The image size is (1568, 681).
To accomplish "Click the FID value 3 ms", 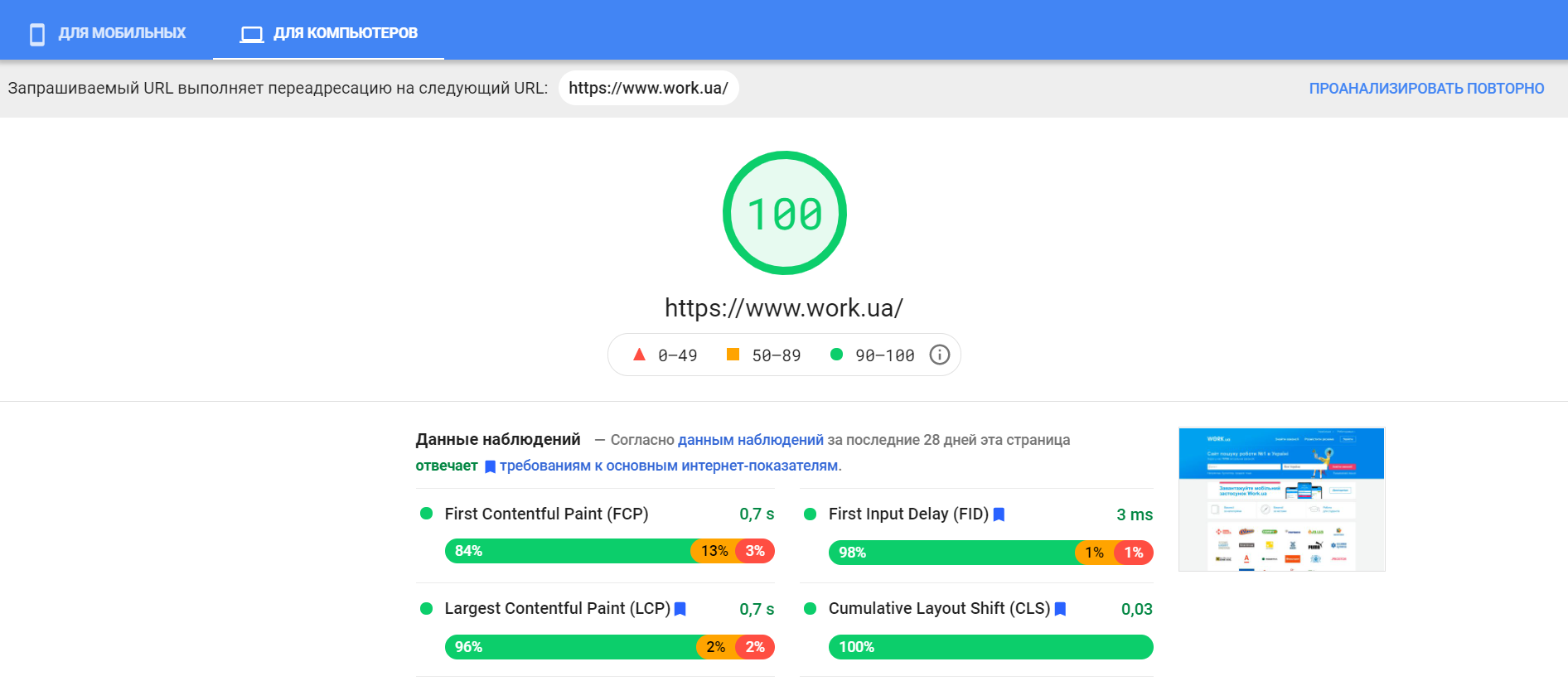I will 1135,514.
